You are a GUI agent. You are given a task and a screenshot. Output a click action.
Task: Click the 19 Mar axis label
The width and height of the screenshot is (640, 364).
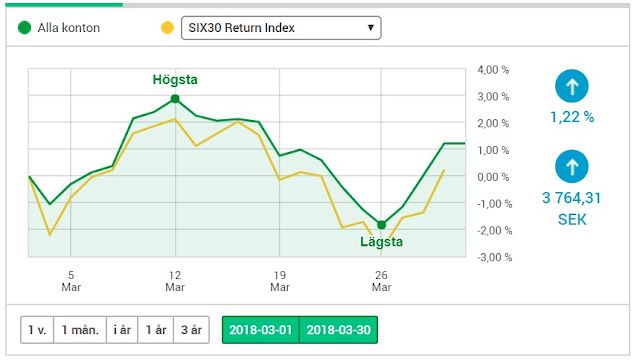[x=280, y=281]
